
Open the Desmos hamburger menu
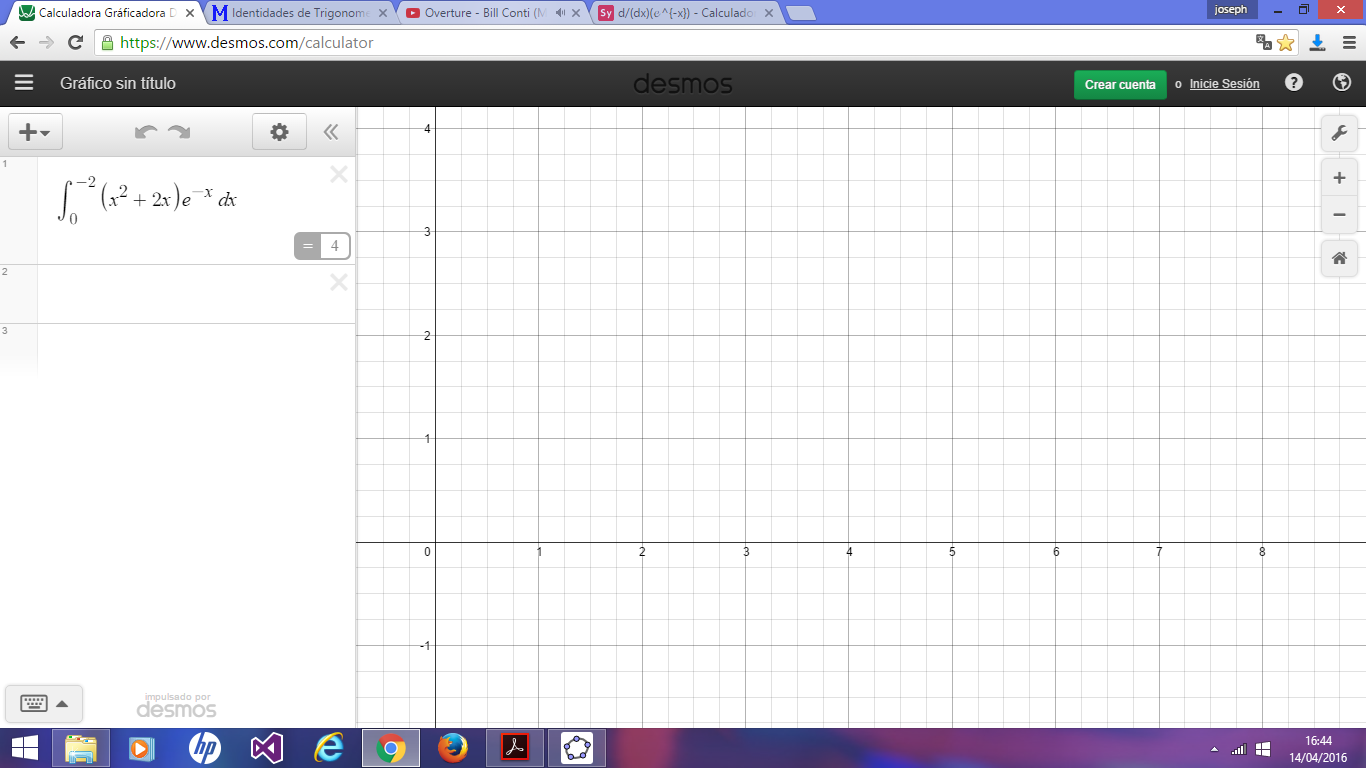point(24,84)
